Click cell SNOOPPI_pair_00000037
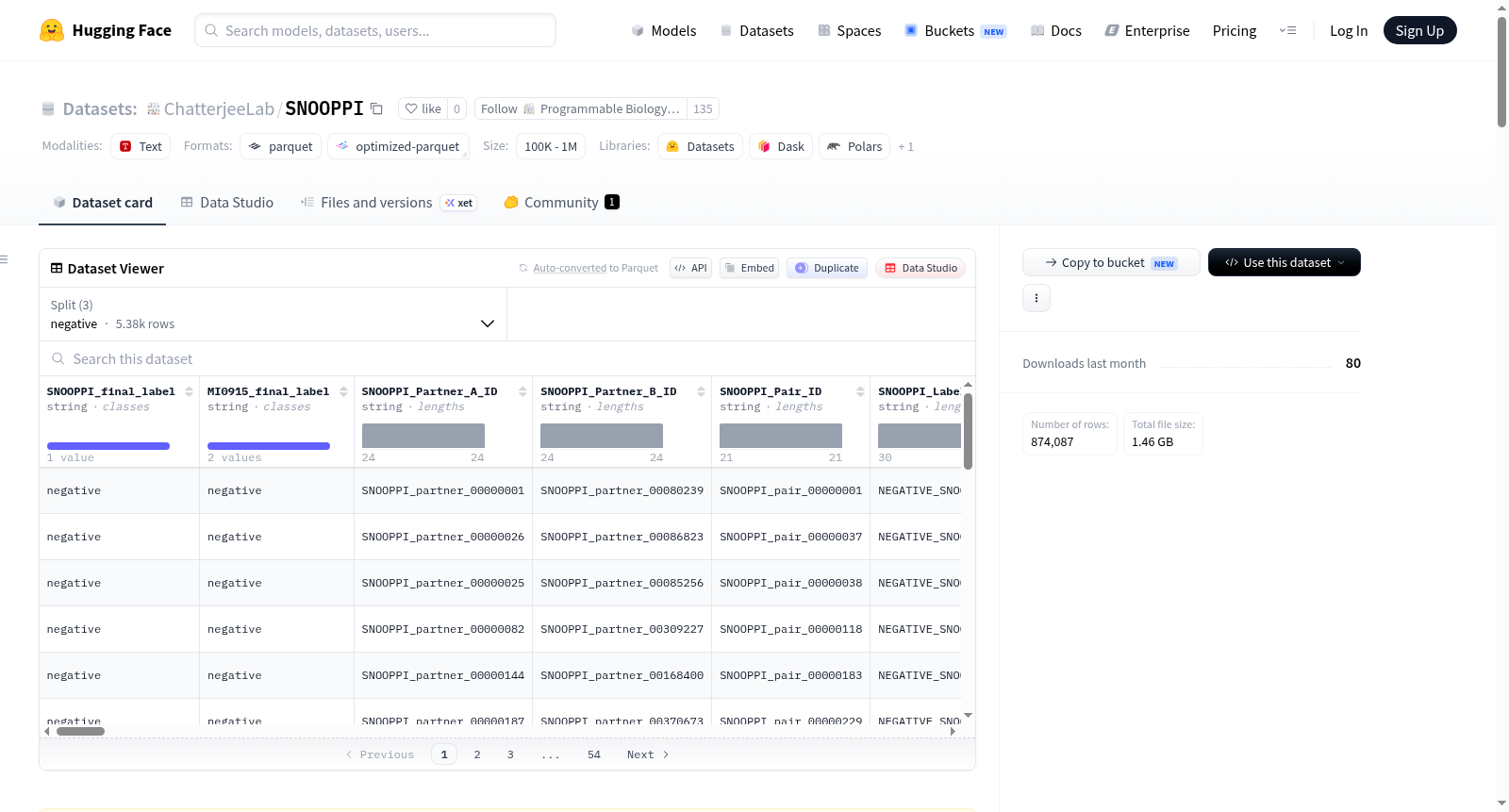1509x812 pixels. pos(790,537)
